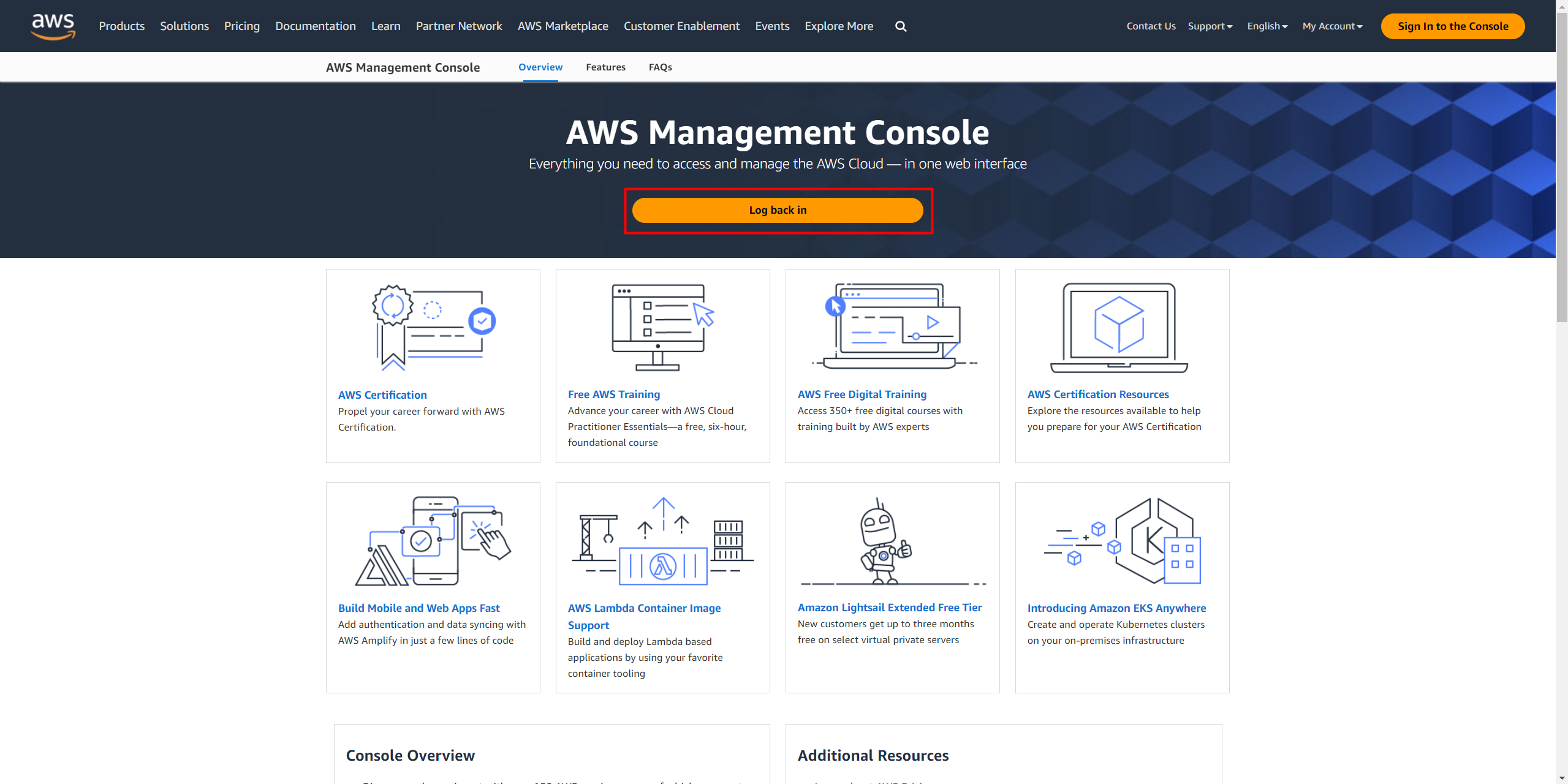
Task: Open the AWS Free Digital Training link
Action: pyautogui.click(x=862, y=394)
